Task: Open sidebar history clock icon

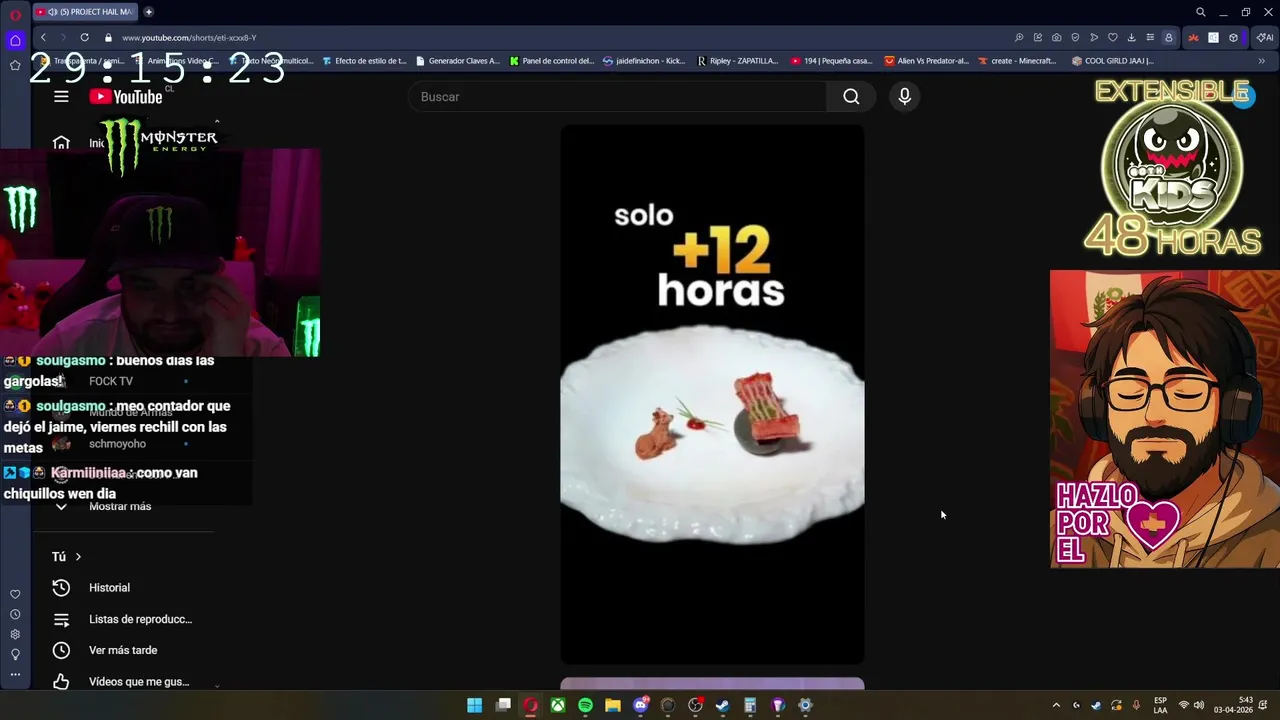Action: [15, 614]
